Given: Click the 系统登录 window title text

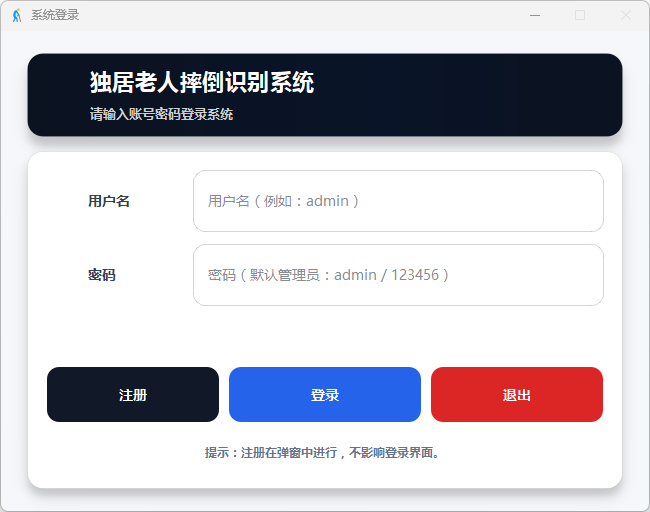Looking at the screenshot, I should coord(55,15).
